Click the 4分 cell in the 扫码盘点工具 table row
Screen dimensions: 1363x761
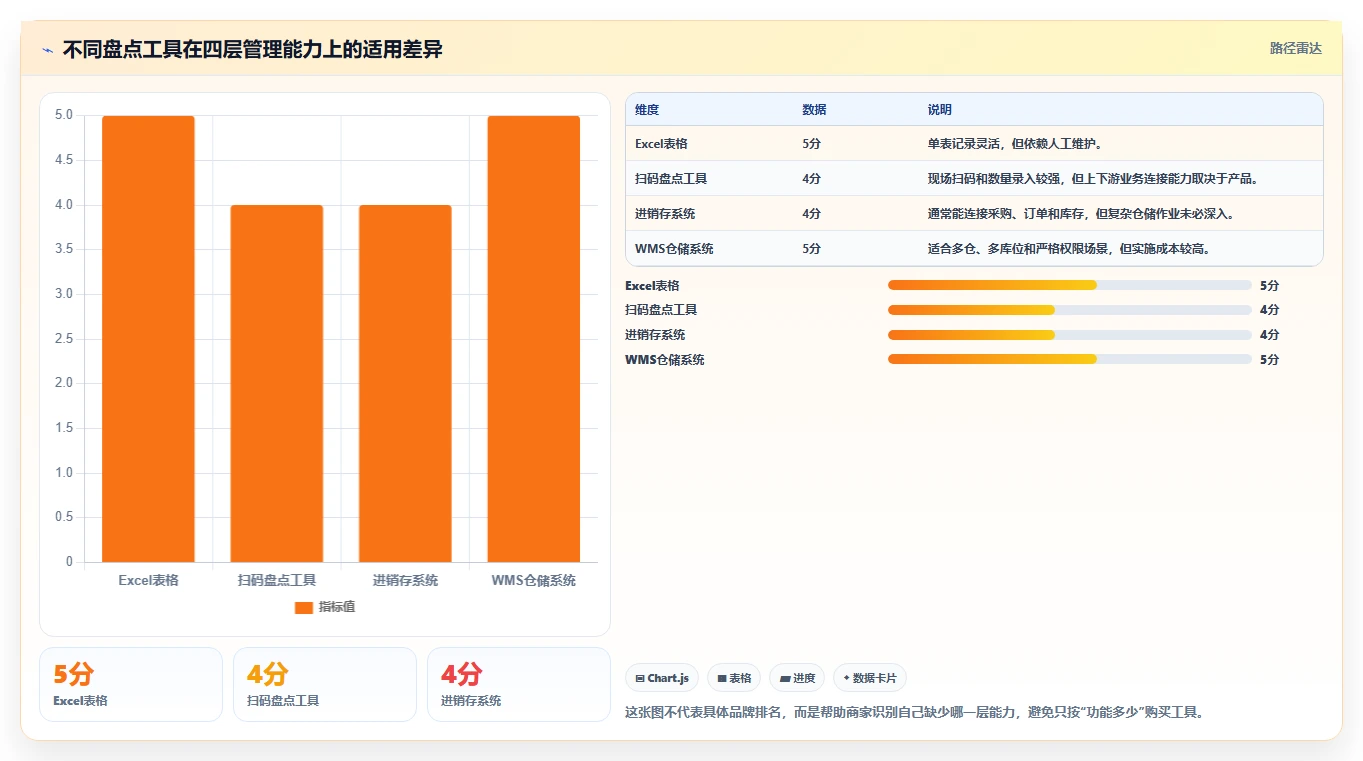(811, 179)
